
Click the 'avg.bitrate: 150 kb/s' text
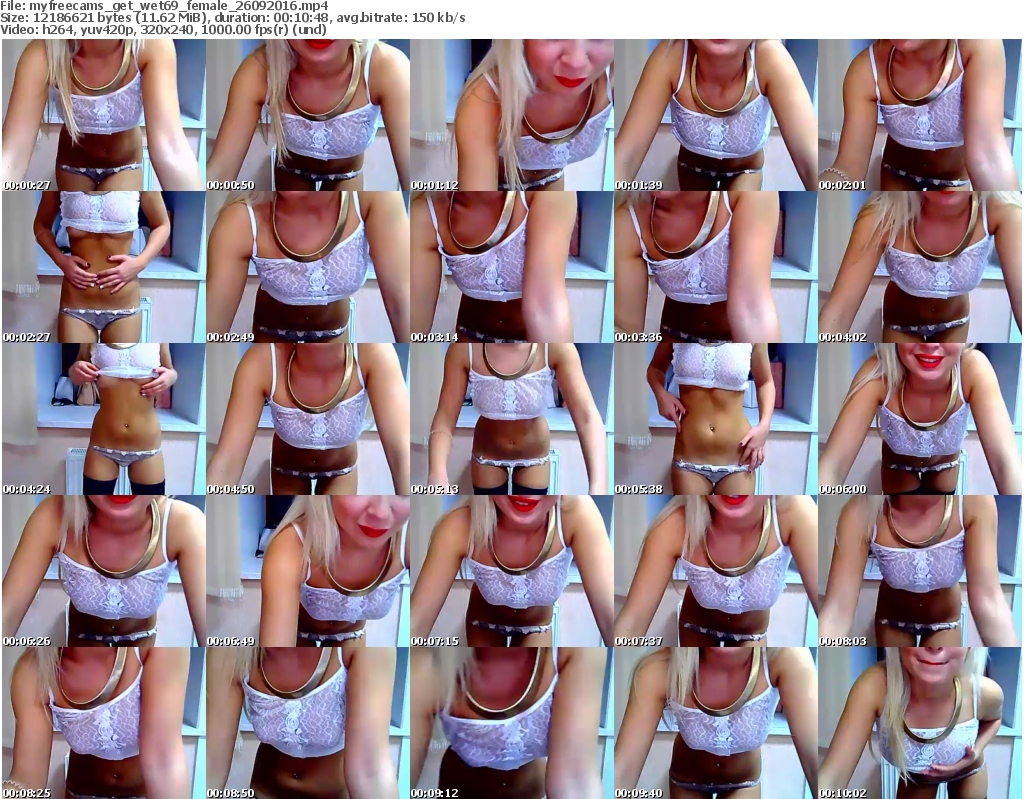point(402,18)
